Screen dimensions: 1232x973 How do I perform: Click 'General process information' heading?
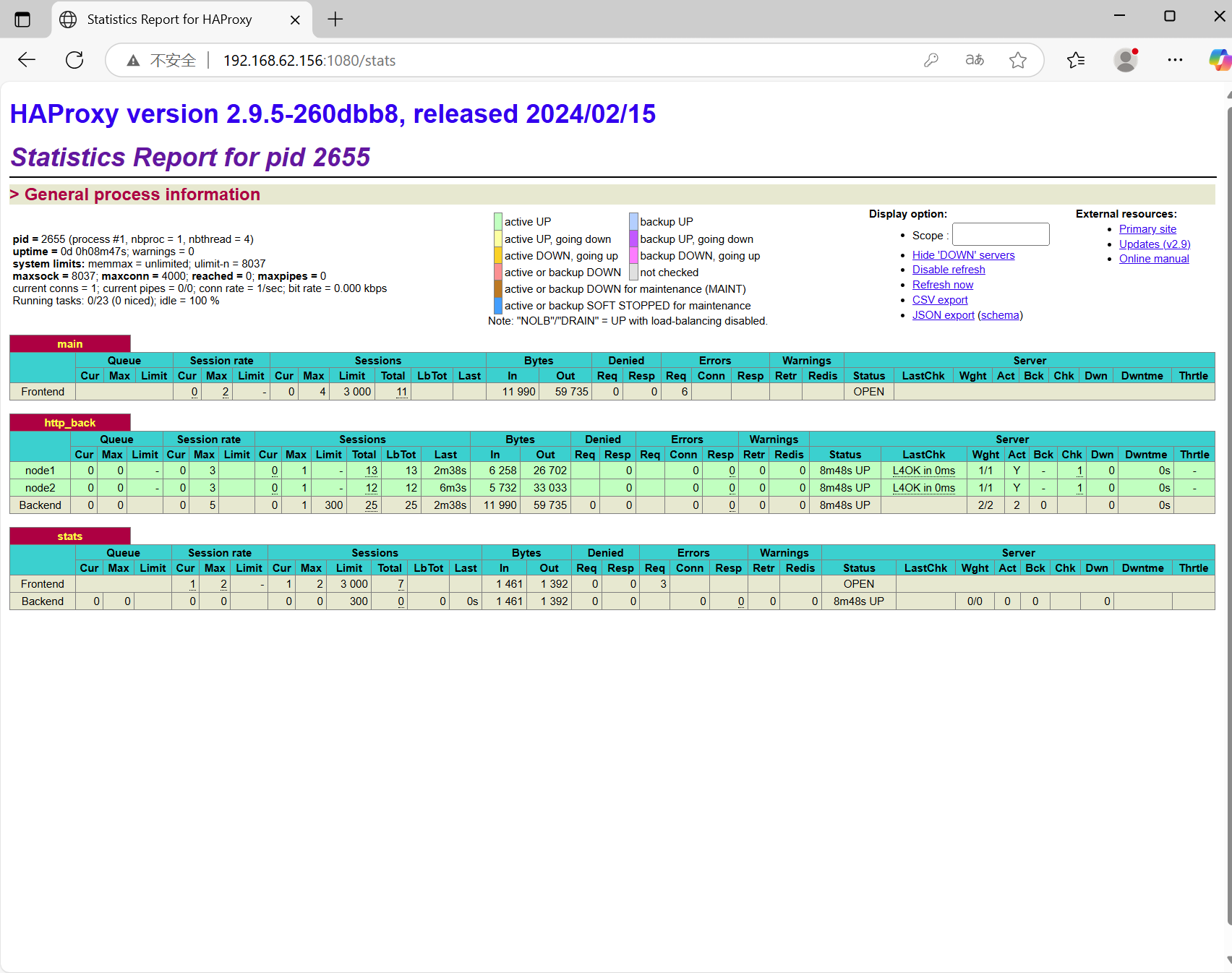click(142, 194)
